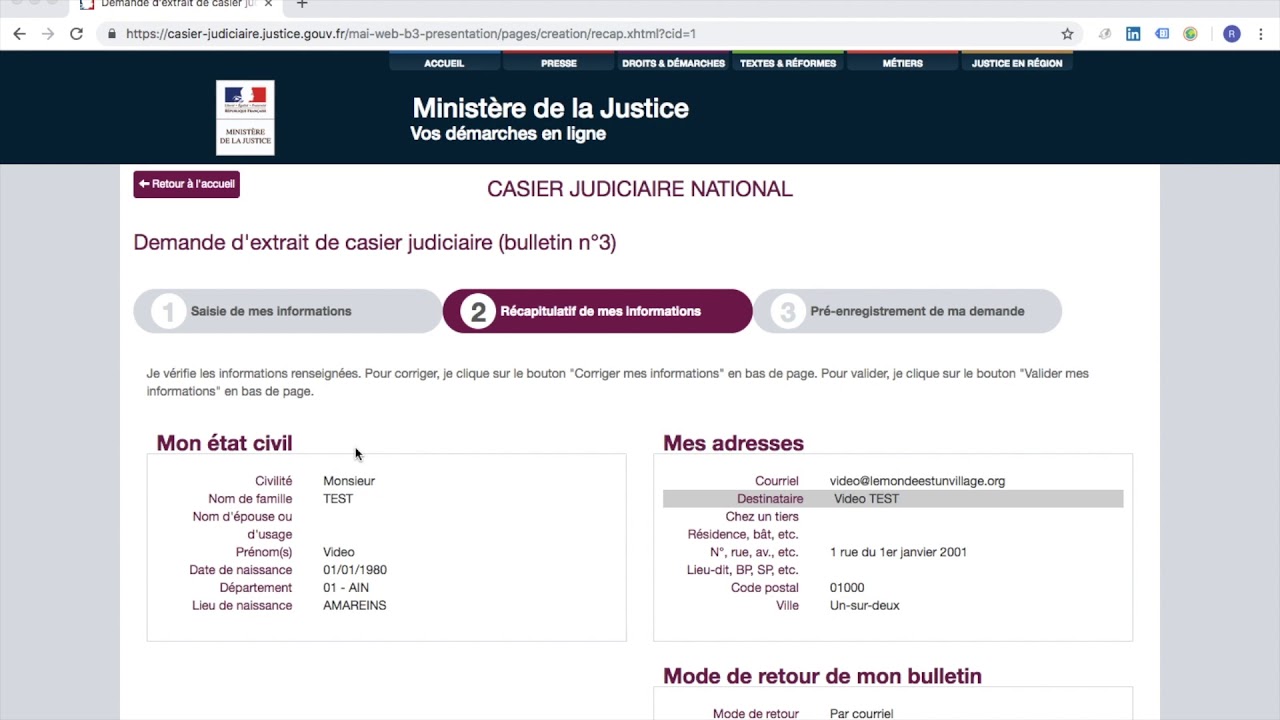The width and height of the screenshot is (1280, 720).
Task: Click the Nom de famille value TEST
Action: 338,499
